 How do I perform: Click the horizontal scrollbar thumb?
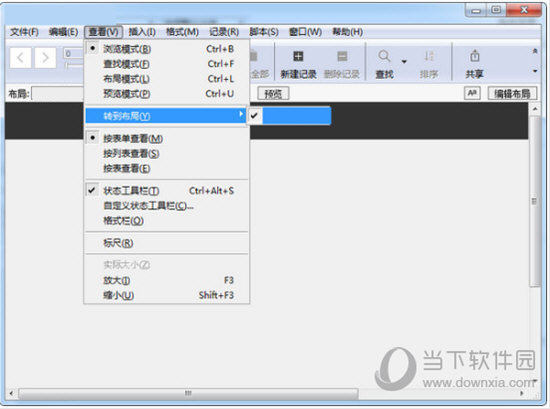coord(188,393)
